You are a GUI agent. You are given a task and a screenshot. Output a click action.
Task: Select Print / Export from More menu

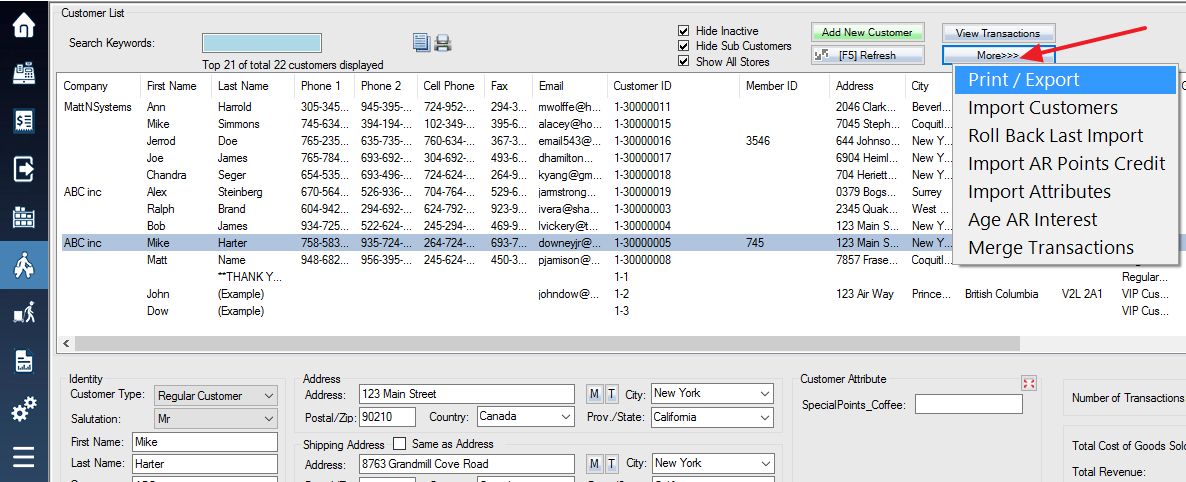point(1065,79)
